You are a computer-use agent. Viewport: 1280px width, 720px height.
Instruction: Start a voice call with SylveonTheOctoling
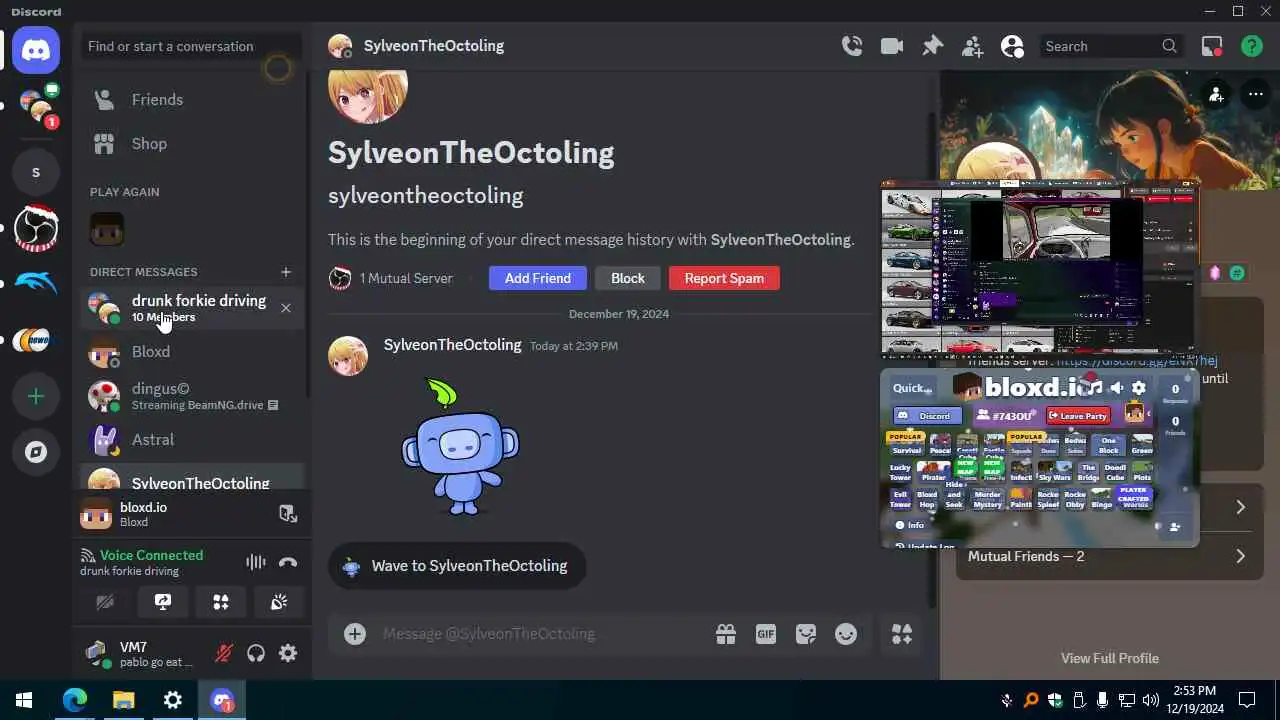point(852,46)
